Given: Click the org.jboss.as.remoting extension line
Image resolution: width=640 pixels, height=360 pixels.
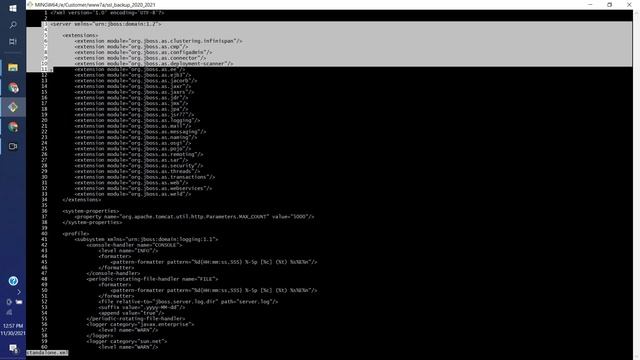Looking at the screenshot, I should point(139,154).
